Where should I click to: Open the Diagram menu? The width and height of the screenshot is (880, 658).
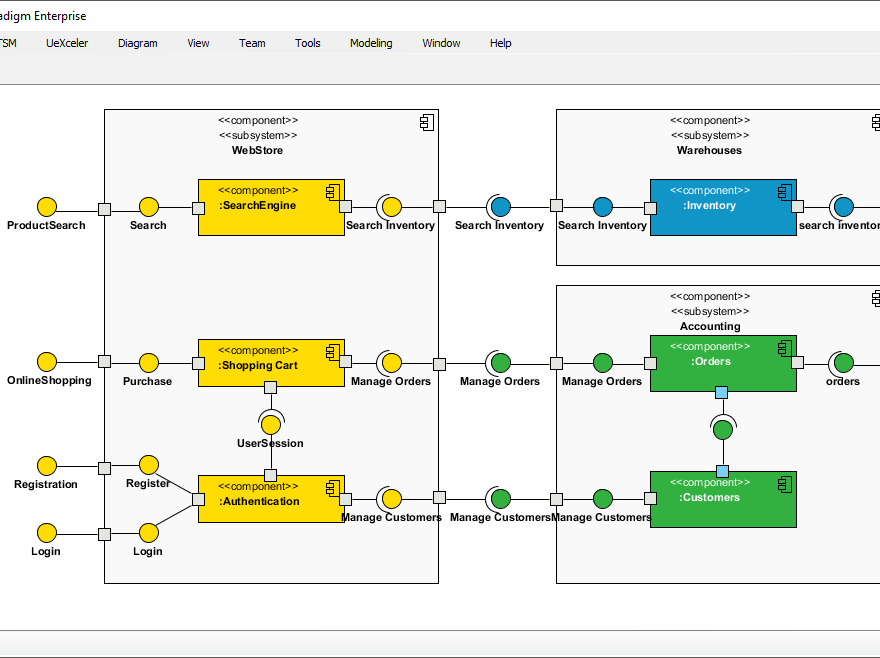[137, 43]
